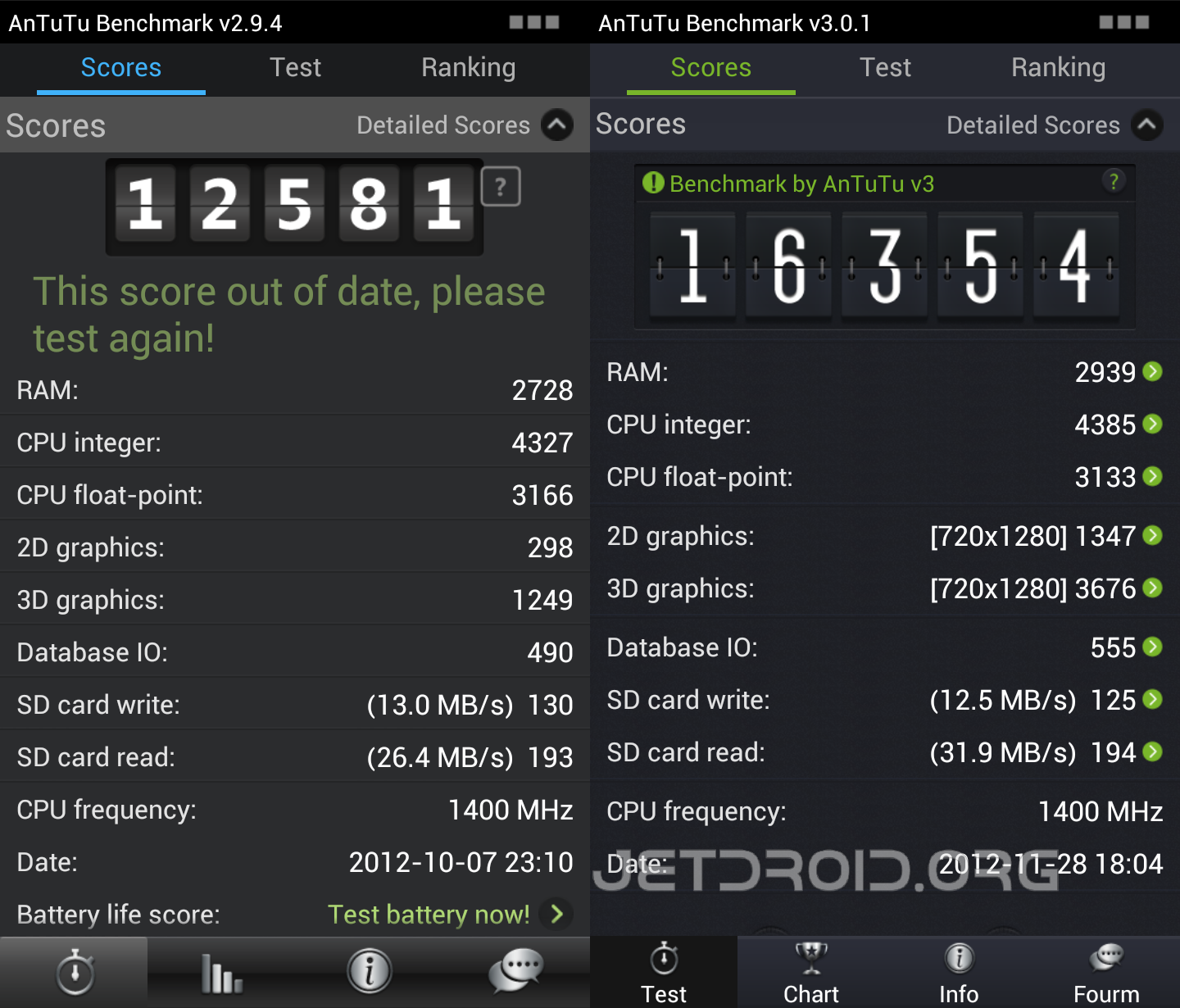Image resolution: width=1180 pixels, height=1008 pixels.
Task: Tap green arrow next to RAM 2939
Action: point(1152,371)
